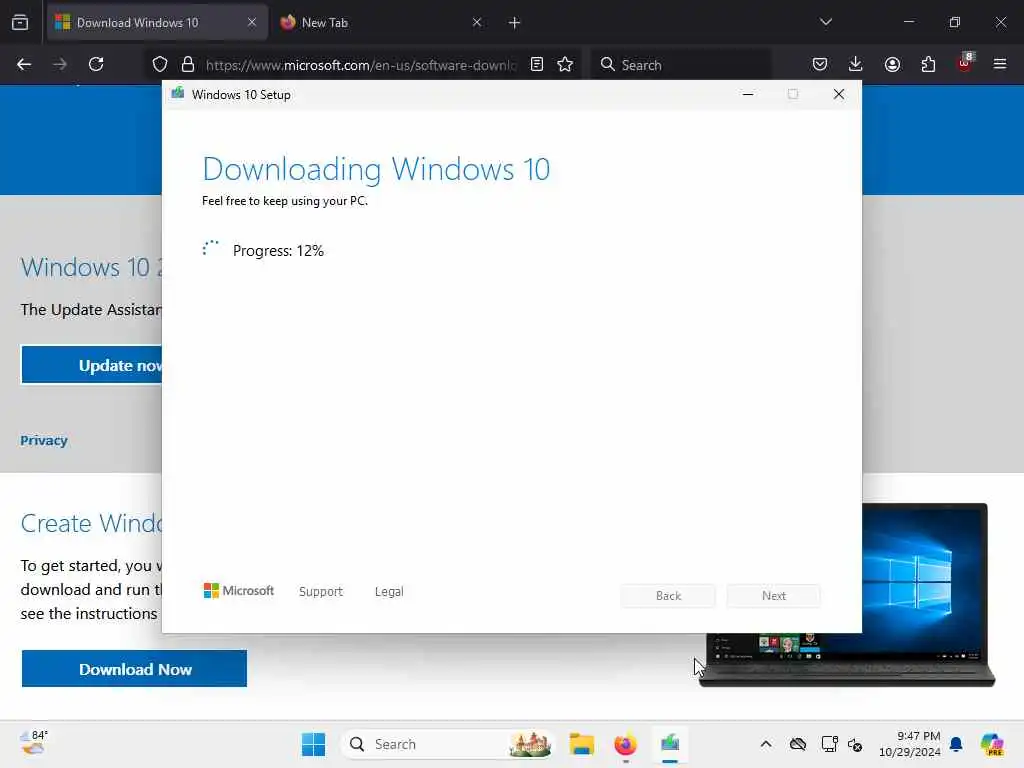
Task: Click the site security padlock icon
Action: click(x=188, y=64)
